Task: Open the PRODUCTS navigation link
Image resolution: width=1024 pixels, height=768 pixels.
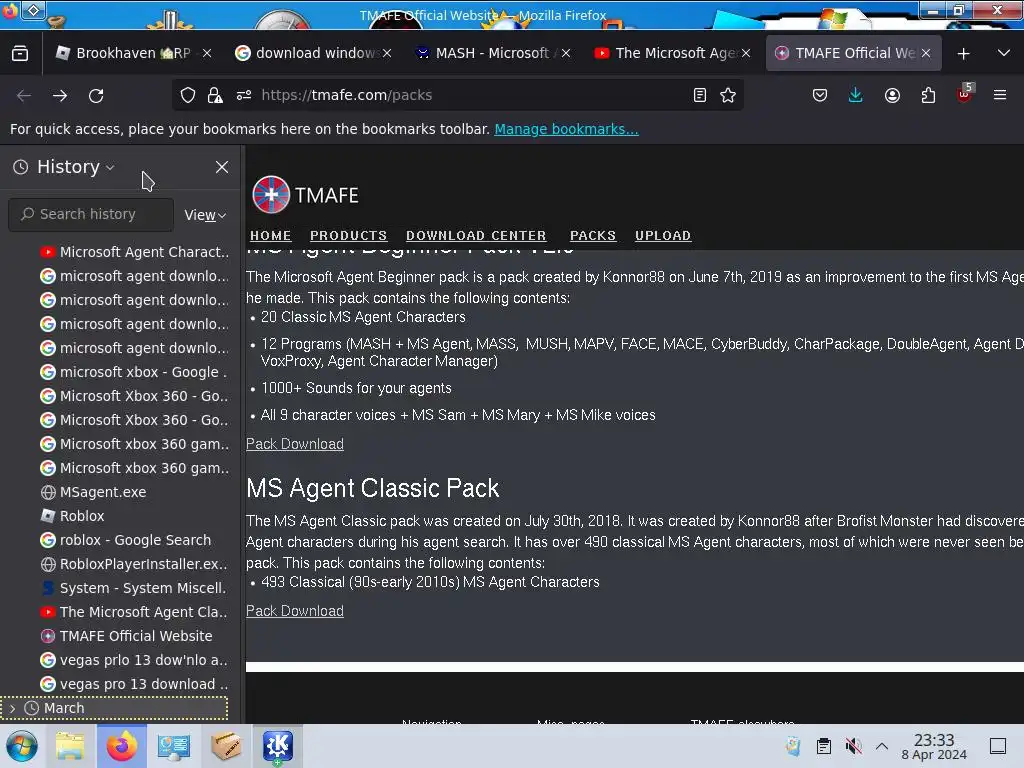Action: tap(348, 235)
